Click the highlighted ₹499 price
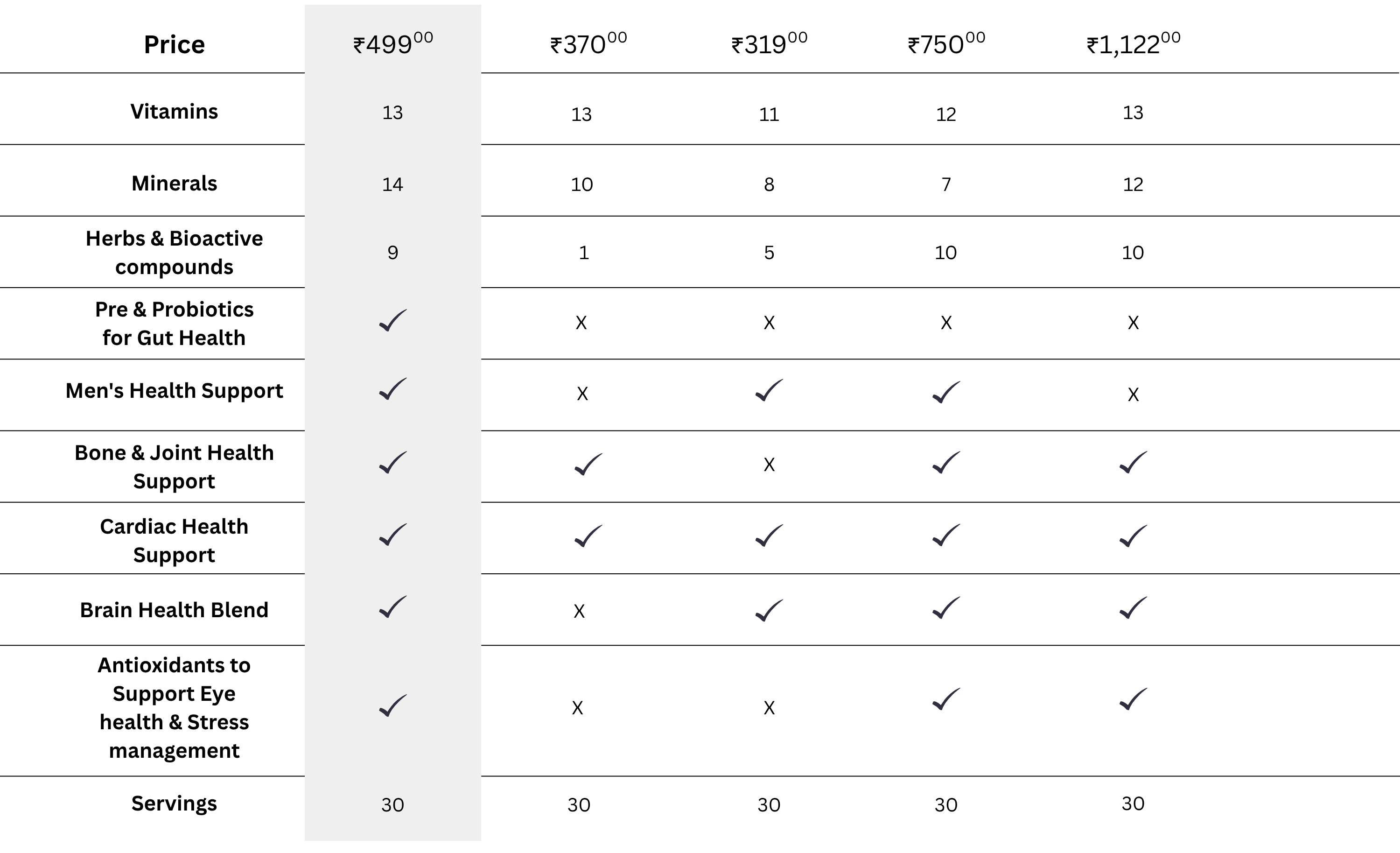1400x853 pixels. pos(392,44)
